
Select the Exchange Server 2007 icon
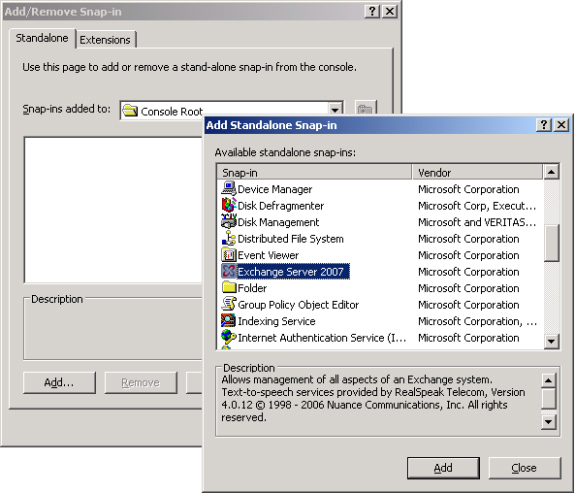tap(229, 271)
